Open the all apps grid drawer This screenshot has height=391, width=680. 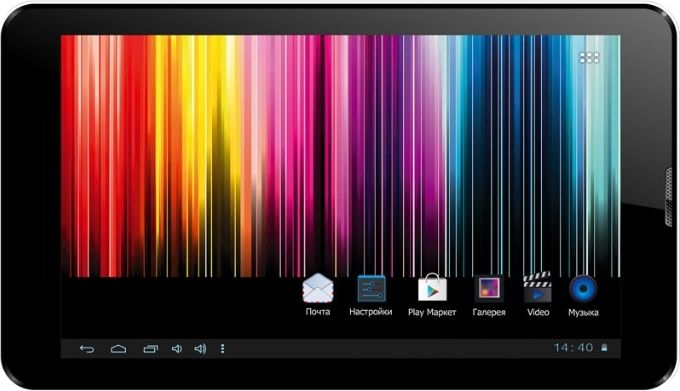tap(589, 57)
